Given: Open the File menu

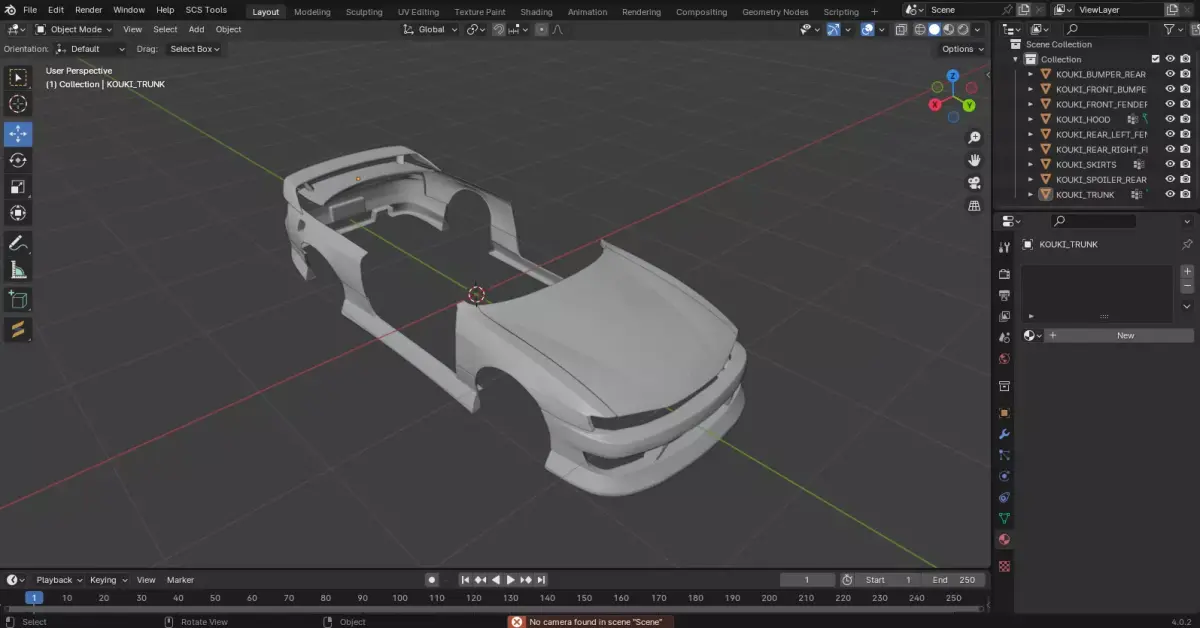Looking at the screenshot, I should click(x=30, y=10).
